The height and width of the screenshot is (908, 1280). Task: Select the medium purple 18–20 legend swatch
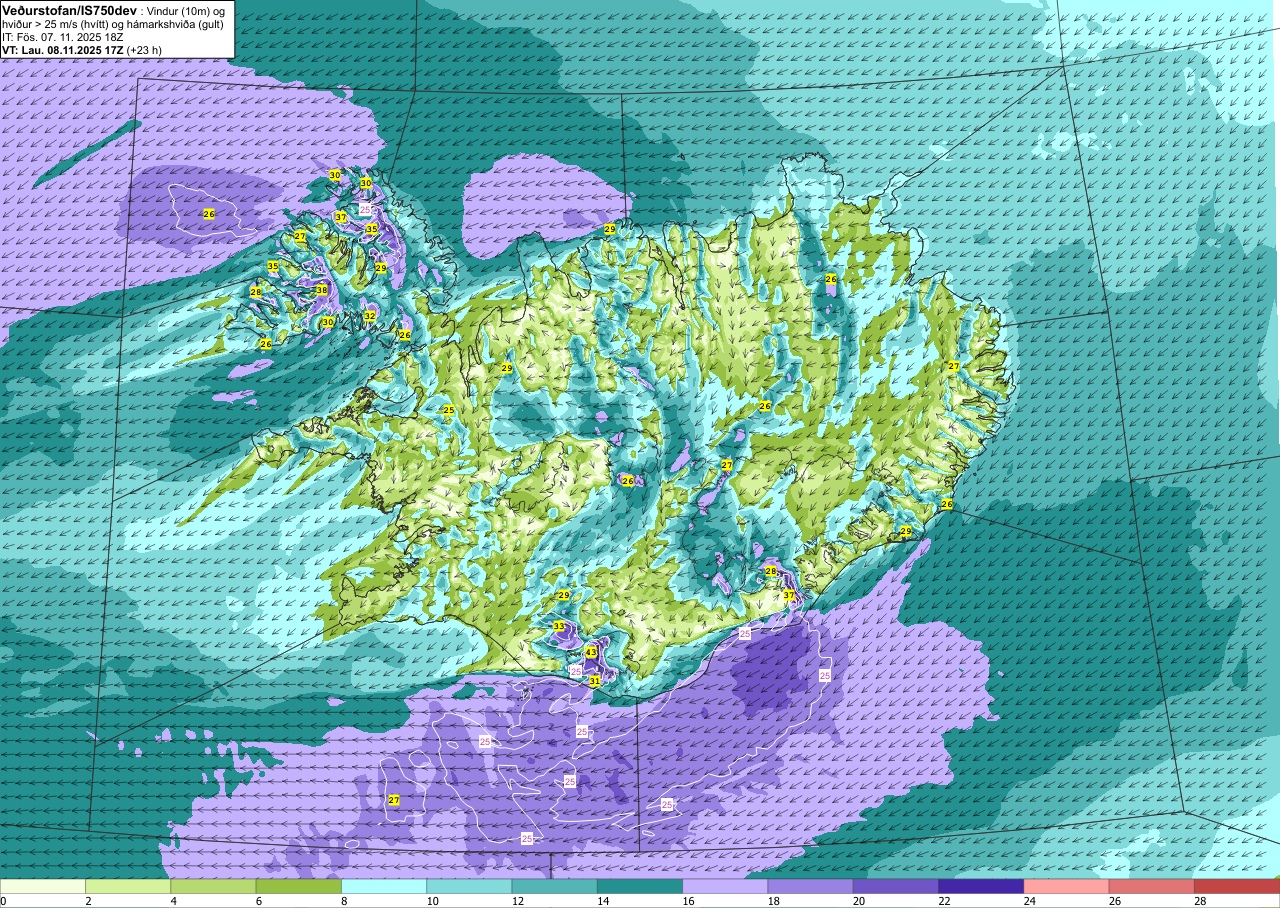pos(810,886)
